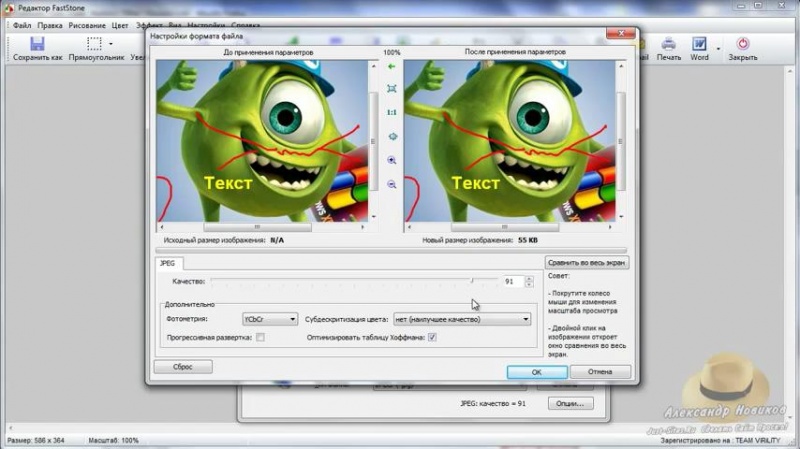Image resolution: width=800 pixels, height=449 pixels.
Task: Zoom out the preview with magnifier minus
Action: (391, 184)
